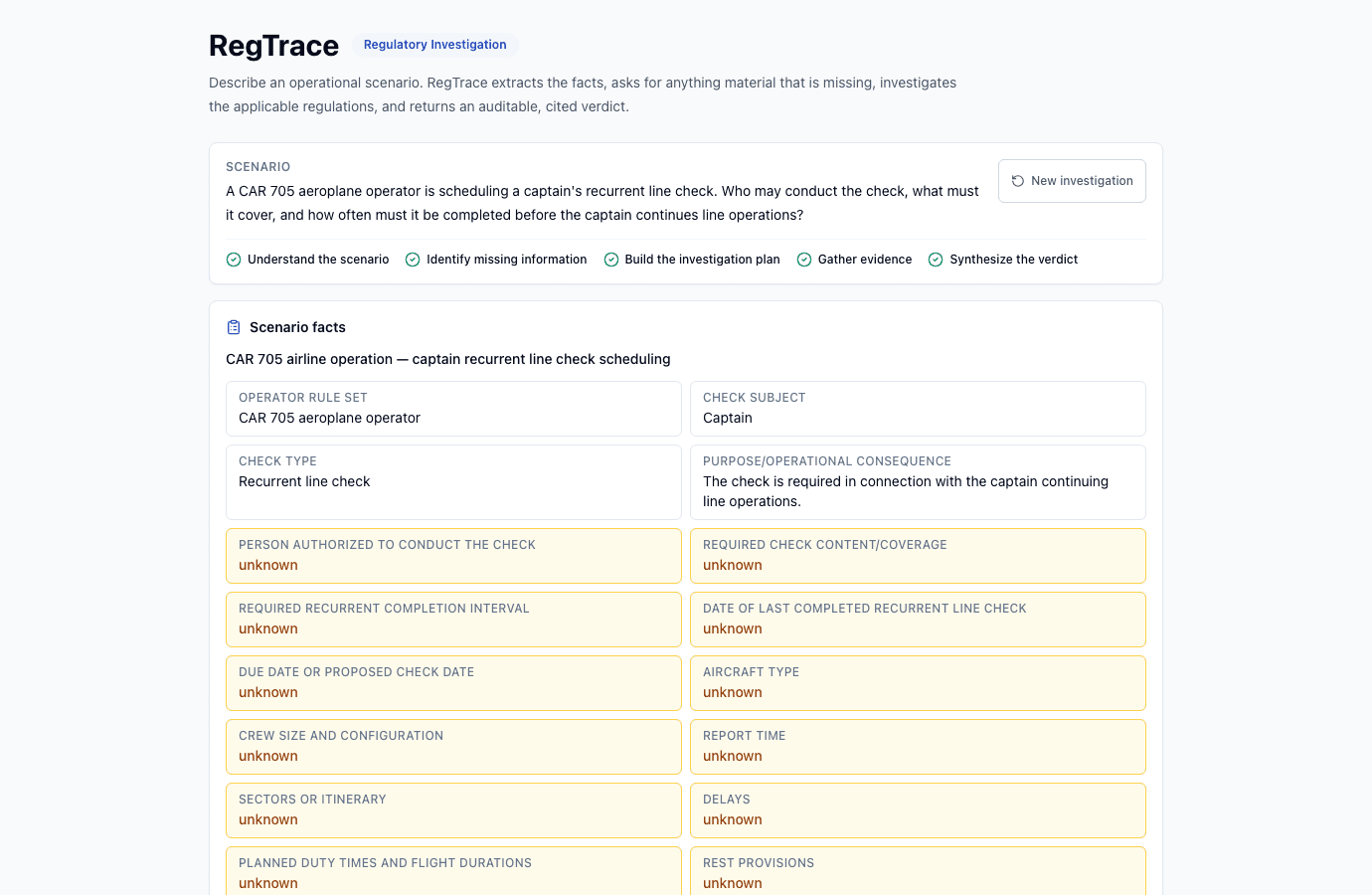Click the Aircraft Type unknown card
This screenshot has width=1372, height=895.
[918, 683]
